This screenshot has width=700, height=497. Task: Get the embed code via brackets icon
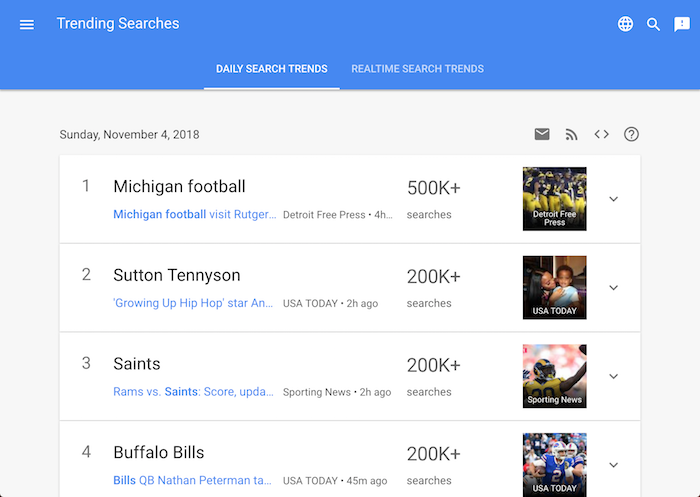(601, 134)
